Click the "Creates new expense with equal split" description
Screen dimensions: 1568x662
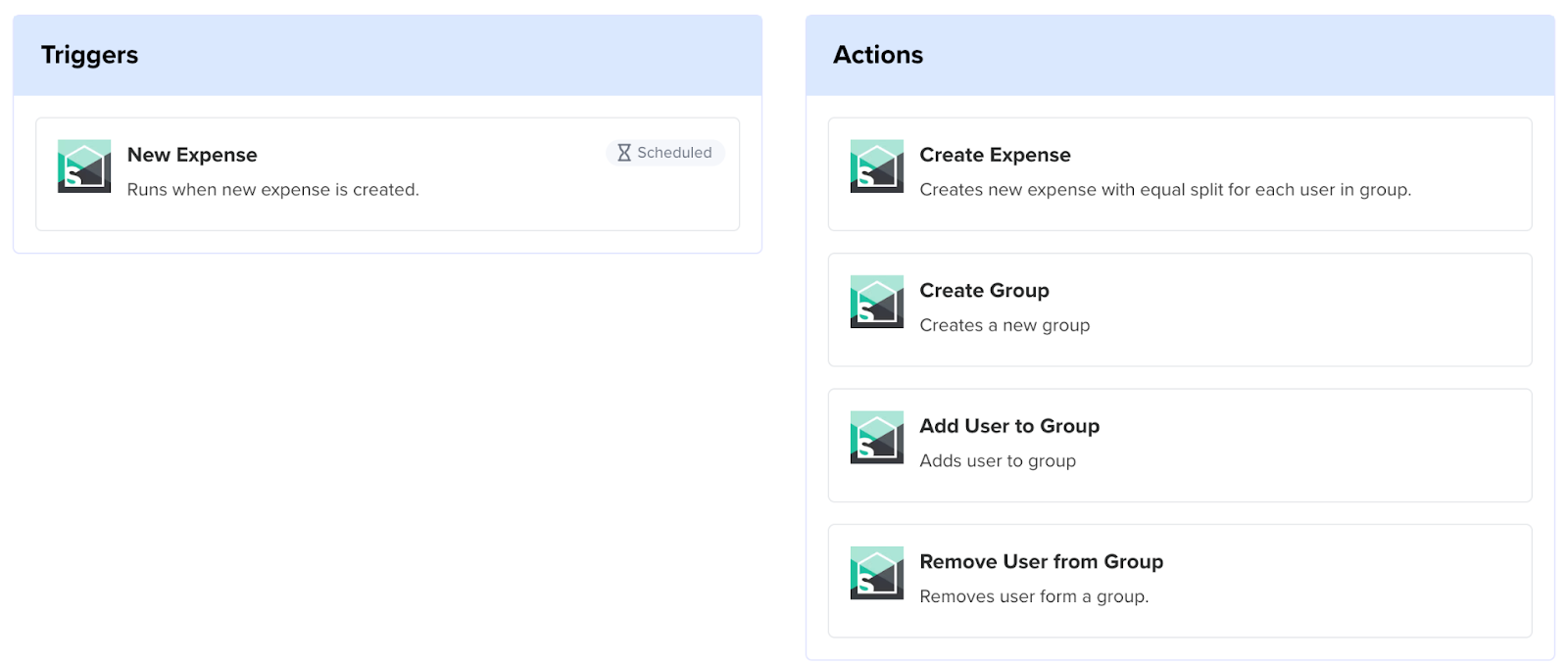1165,190
